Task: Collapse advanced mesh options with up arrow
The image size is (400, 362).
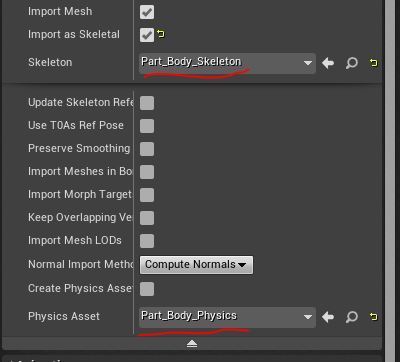Action: 192,344
